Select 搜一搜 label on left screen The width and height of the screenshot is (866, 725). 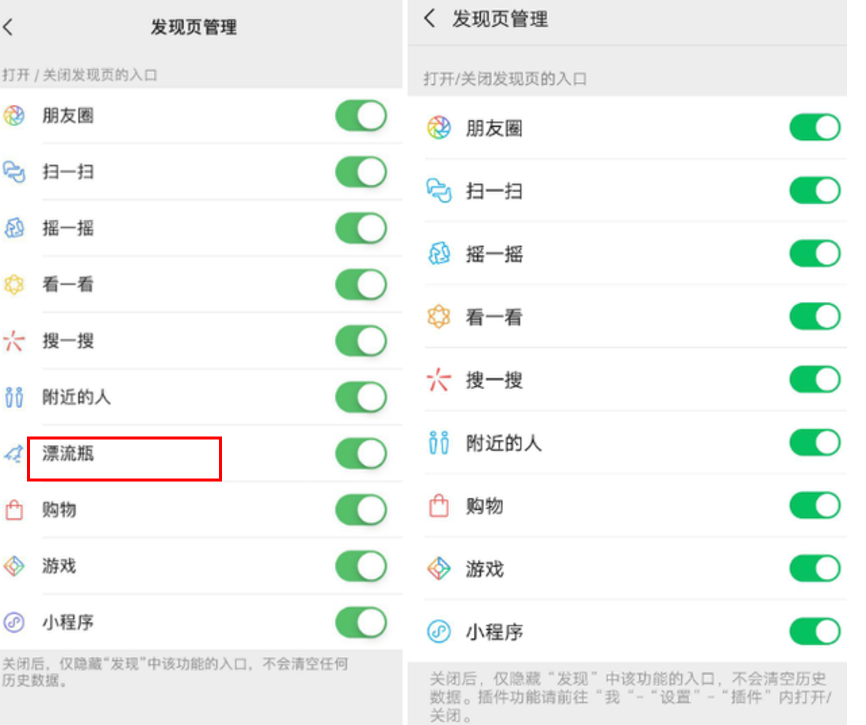click(x=68, y=341)
